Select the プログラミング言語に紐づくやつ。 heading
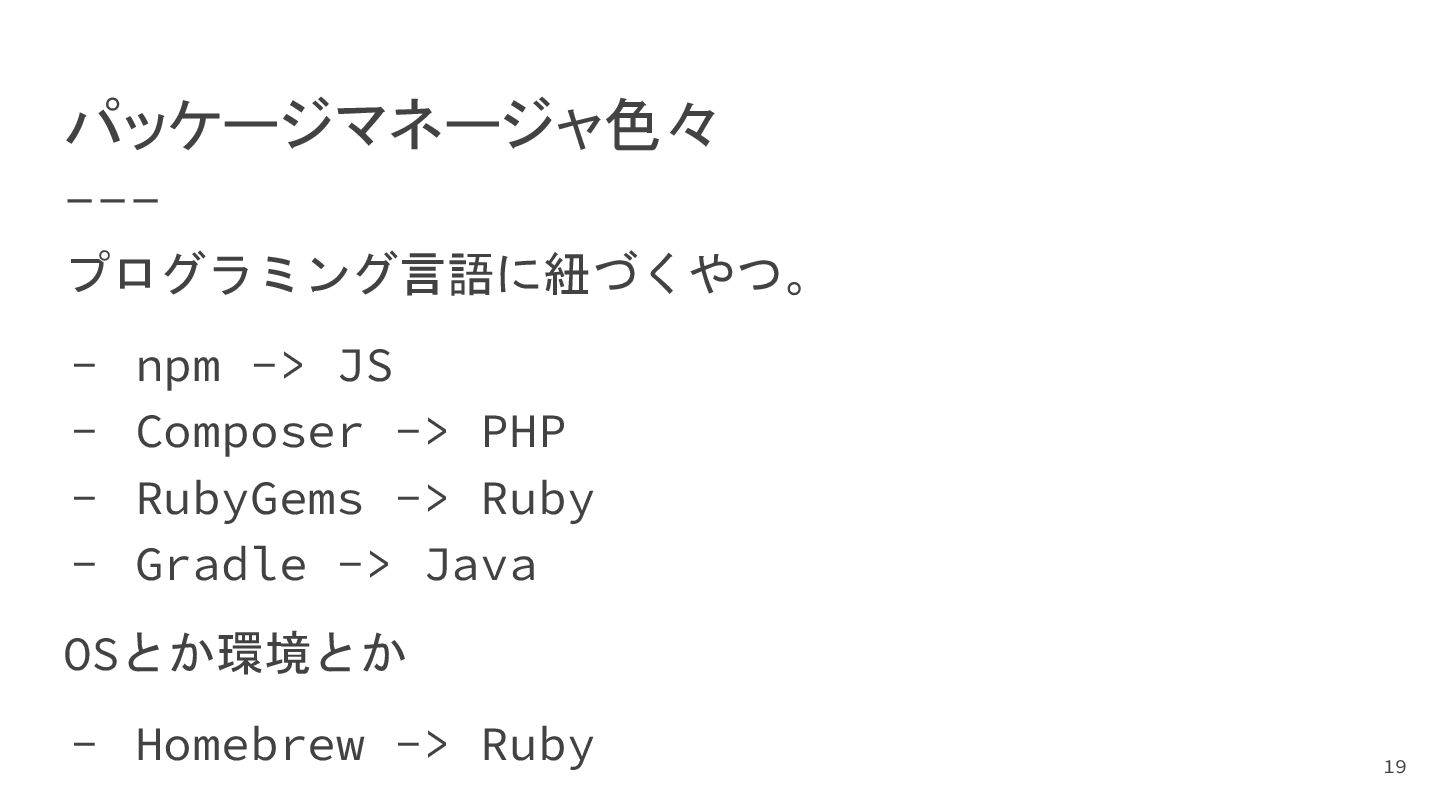The width and height of the screenshot is (1440, 810). pyautogui.click(x=438, y=274)
